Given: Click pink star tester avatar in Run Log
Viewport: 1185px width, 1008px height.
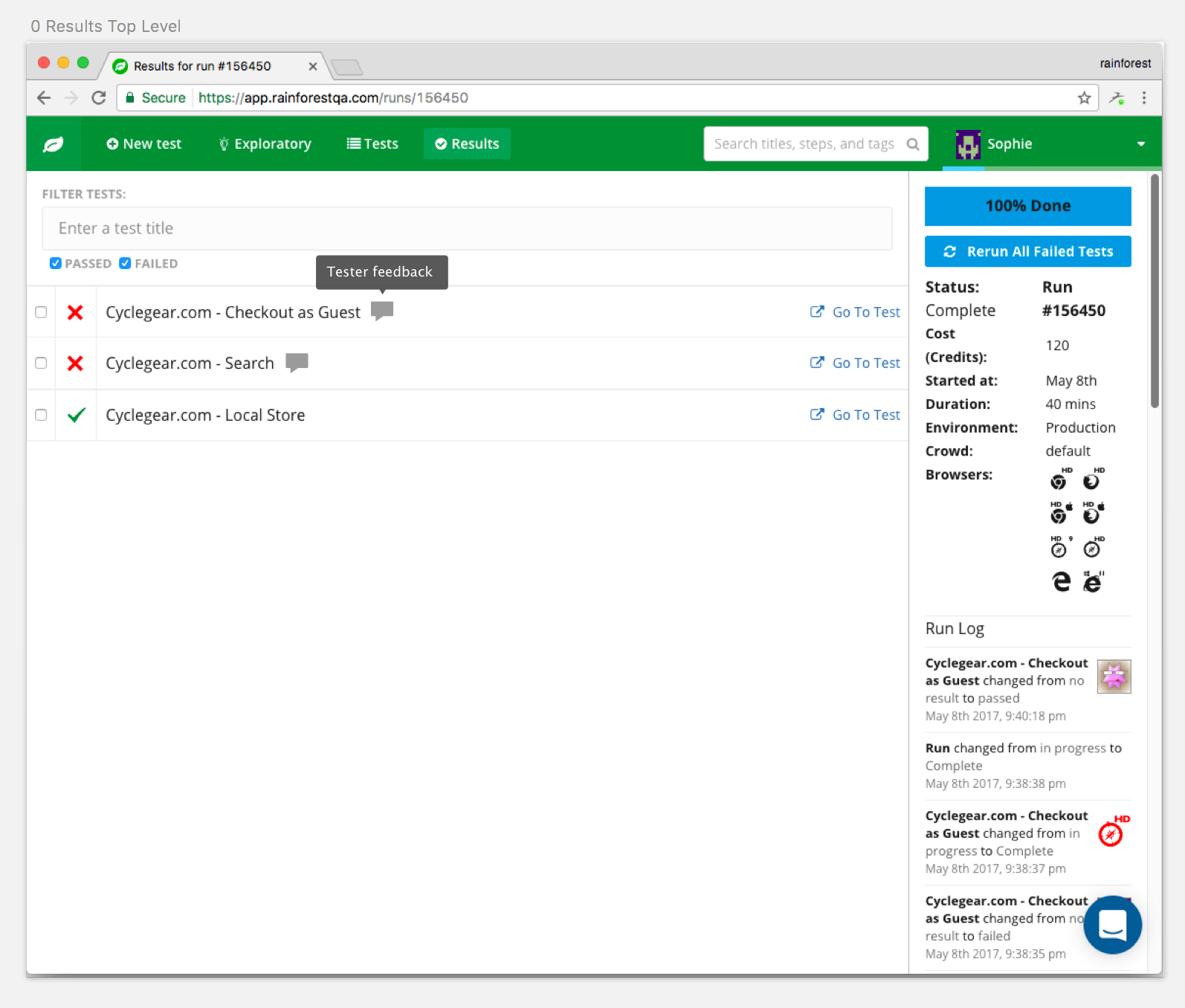Looking at the screenshot, I should 1114,676.
